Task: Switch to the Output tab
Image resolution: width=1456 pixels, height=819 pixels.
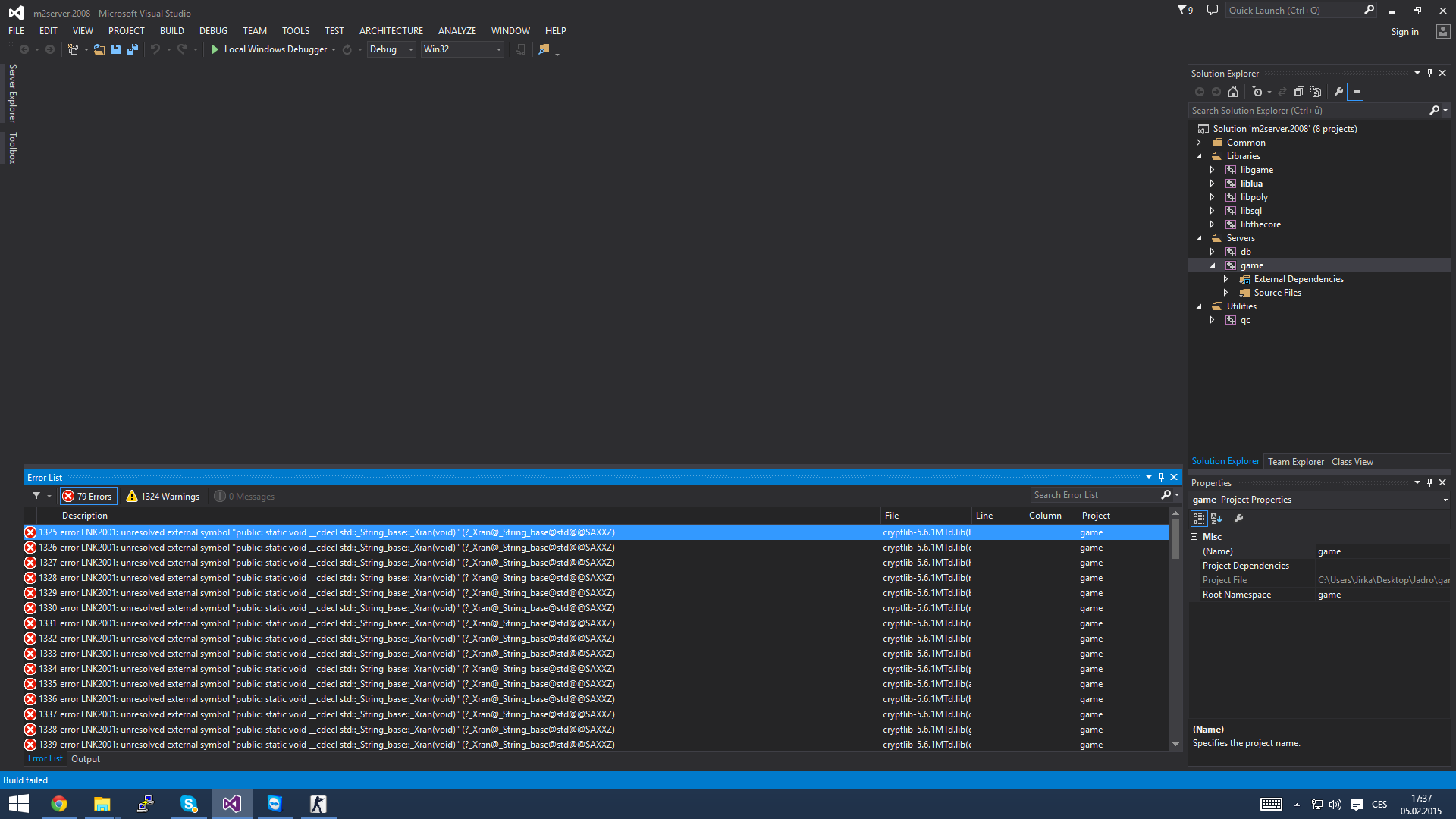Action: click(x=86, y=759)
